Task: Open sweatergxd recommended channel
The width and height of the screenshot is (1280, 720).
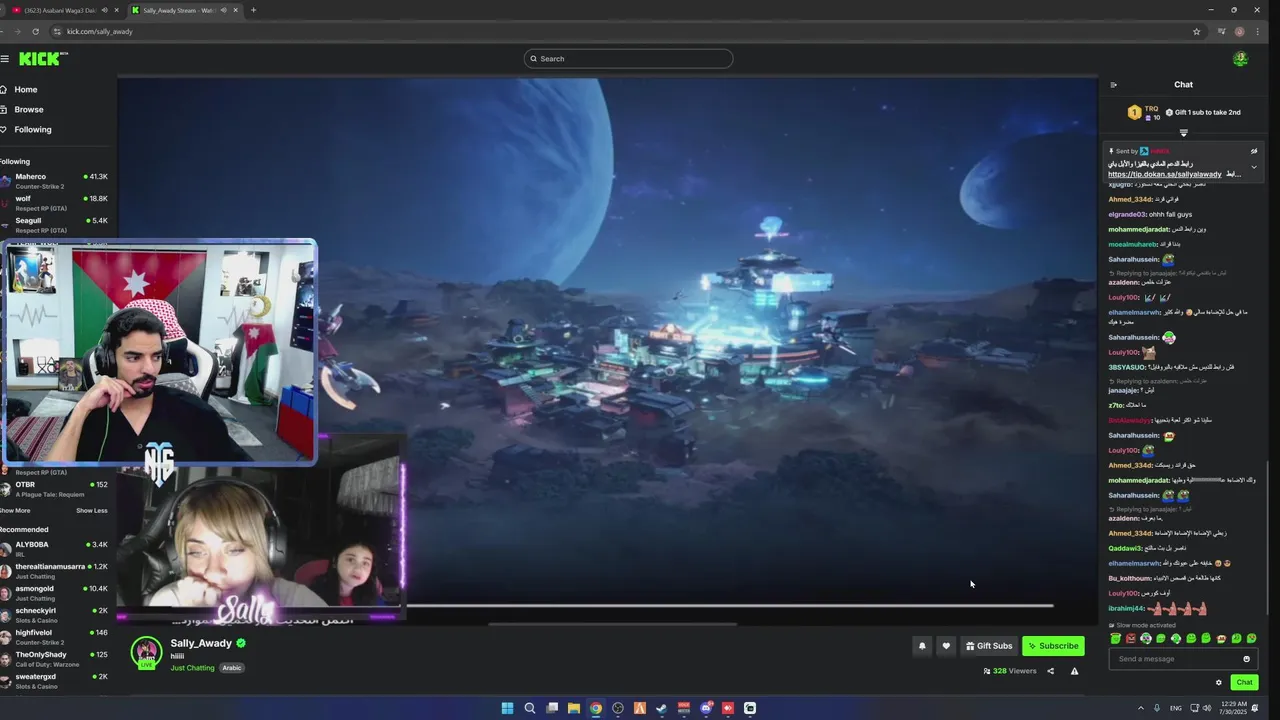Action: pos(55,681)
